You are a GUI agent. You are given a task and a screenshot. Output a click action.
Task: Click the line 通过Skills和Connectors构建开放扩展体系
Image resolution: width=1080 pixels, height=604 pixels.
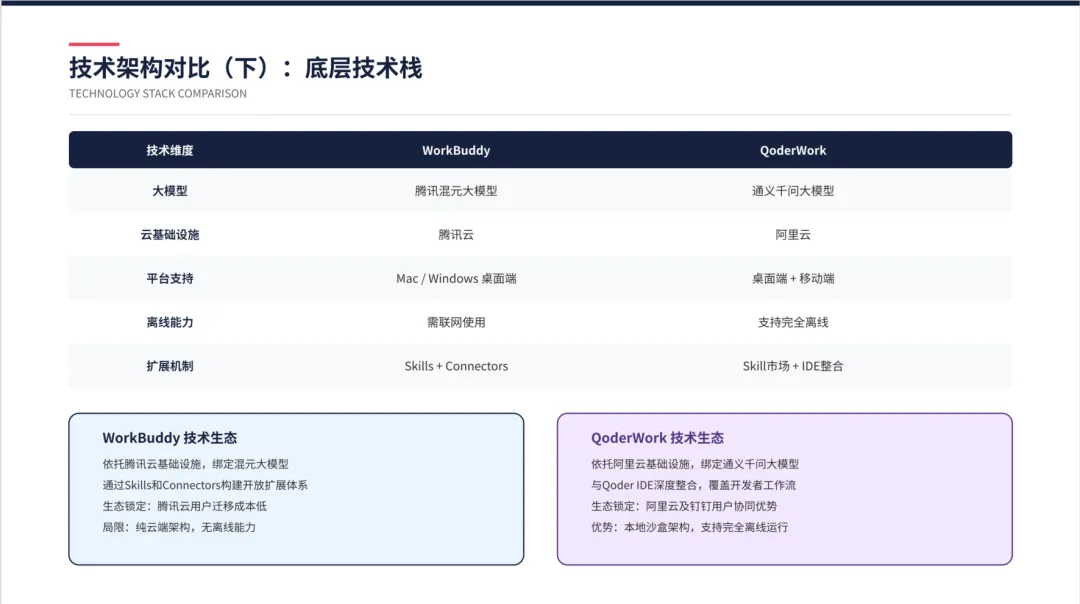[x=205, y=486]
